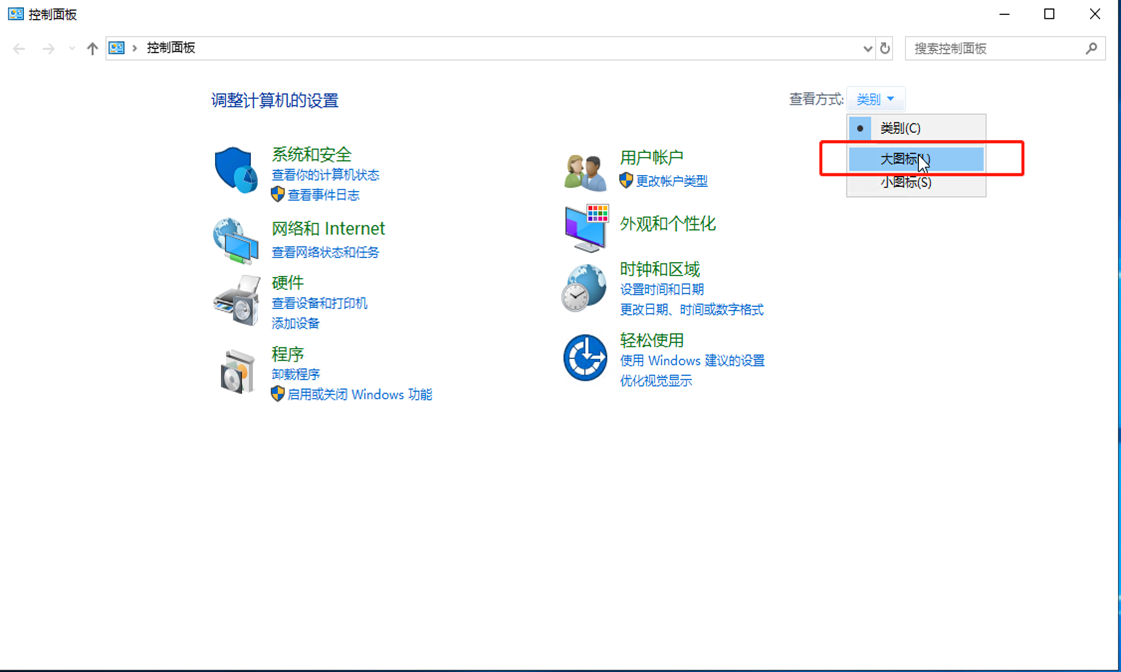This screenshot has width=1121, height=672.
Task: Select the 类别(C) view option
Action: [900, 128]
